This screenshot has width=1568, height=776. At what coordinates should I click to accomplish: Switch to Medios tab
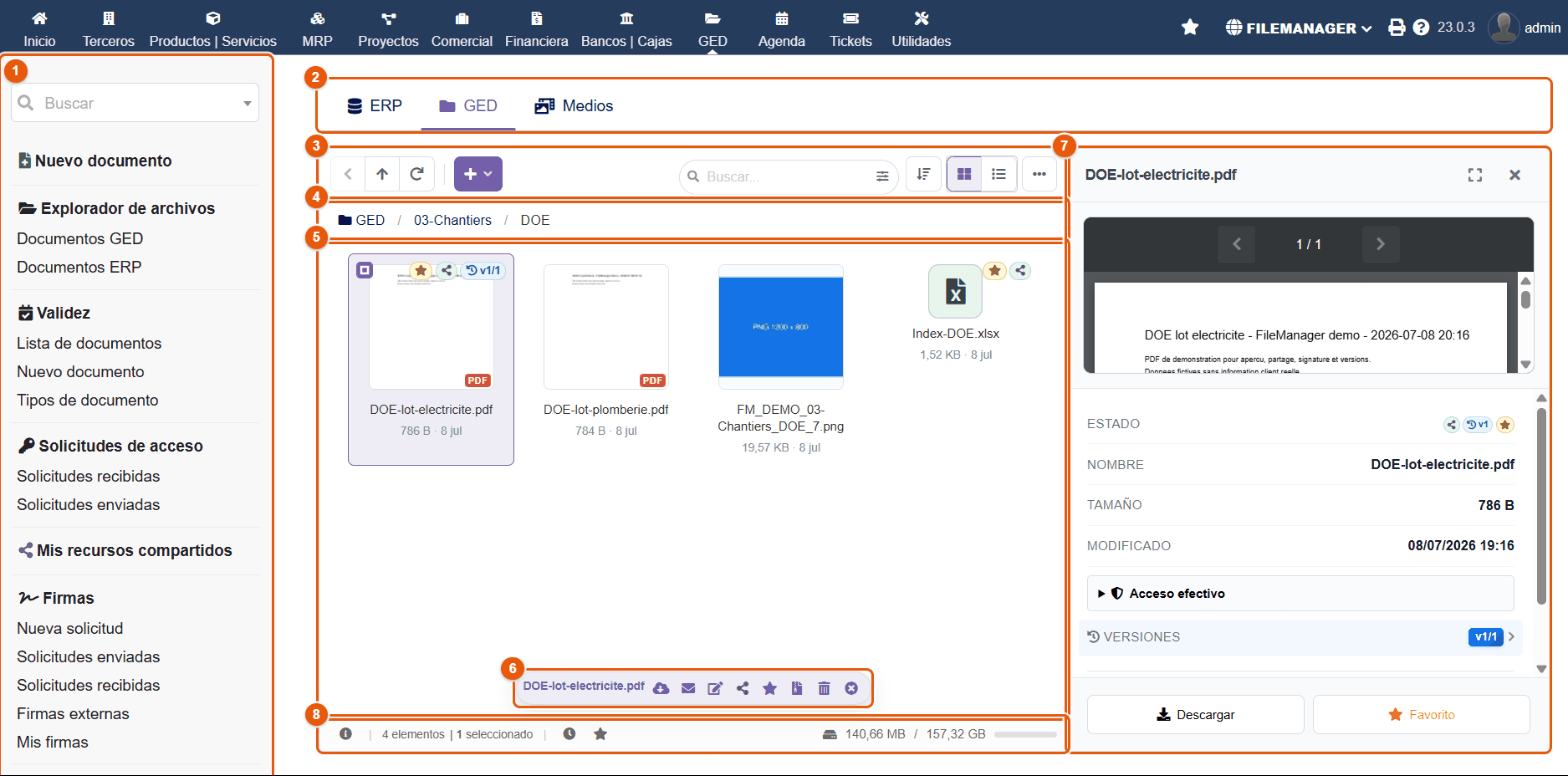[574, 105]
